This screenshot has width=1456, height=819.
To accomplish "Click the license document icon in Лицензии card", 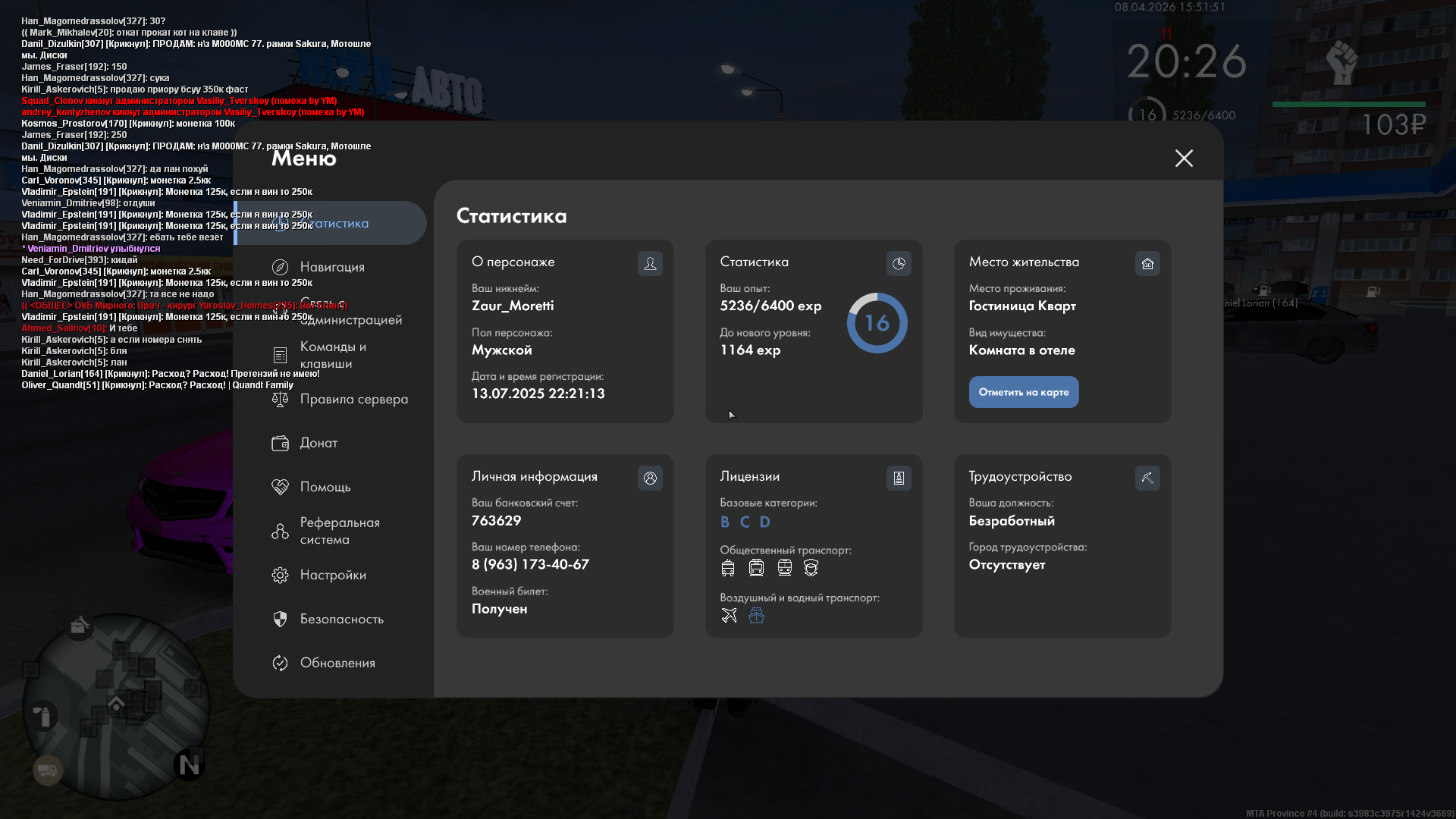I will tap(899, 478).
